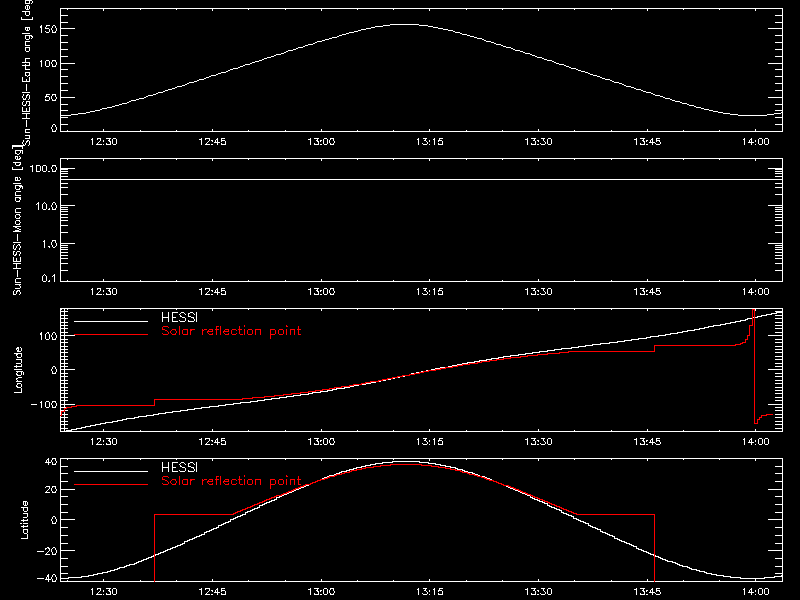Click the 10.0 tick on Moon angle plot
Screen dimensions: 800x600
click(x=46, y=206)
